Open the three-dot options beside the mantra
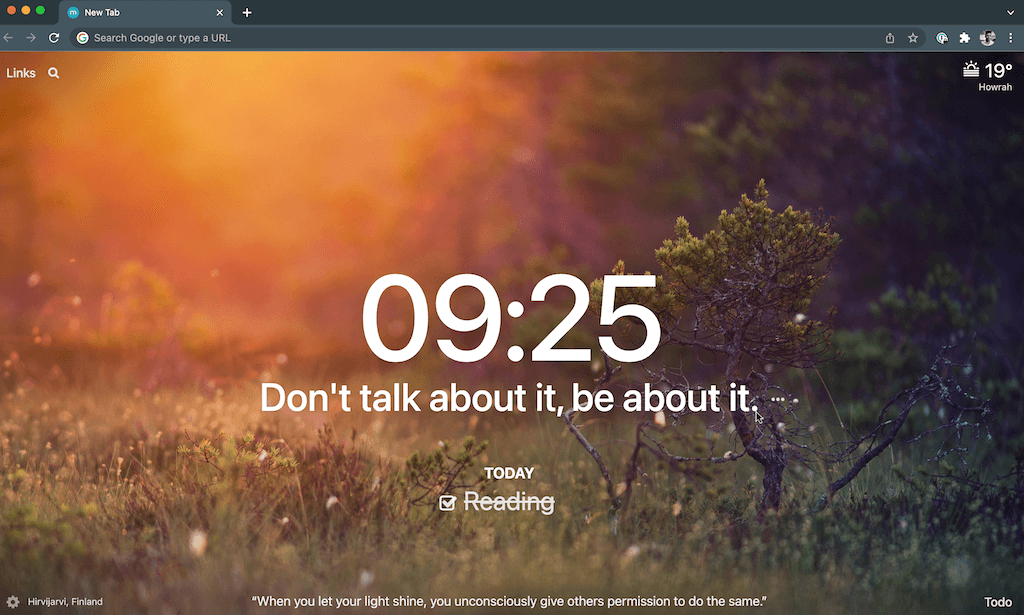Screen dimensions: 1024x615 click(x=778, y=399)
